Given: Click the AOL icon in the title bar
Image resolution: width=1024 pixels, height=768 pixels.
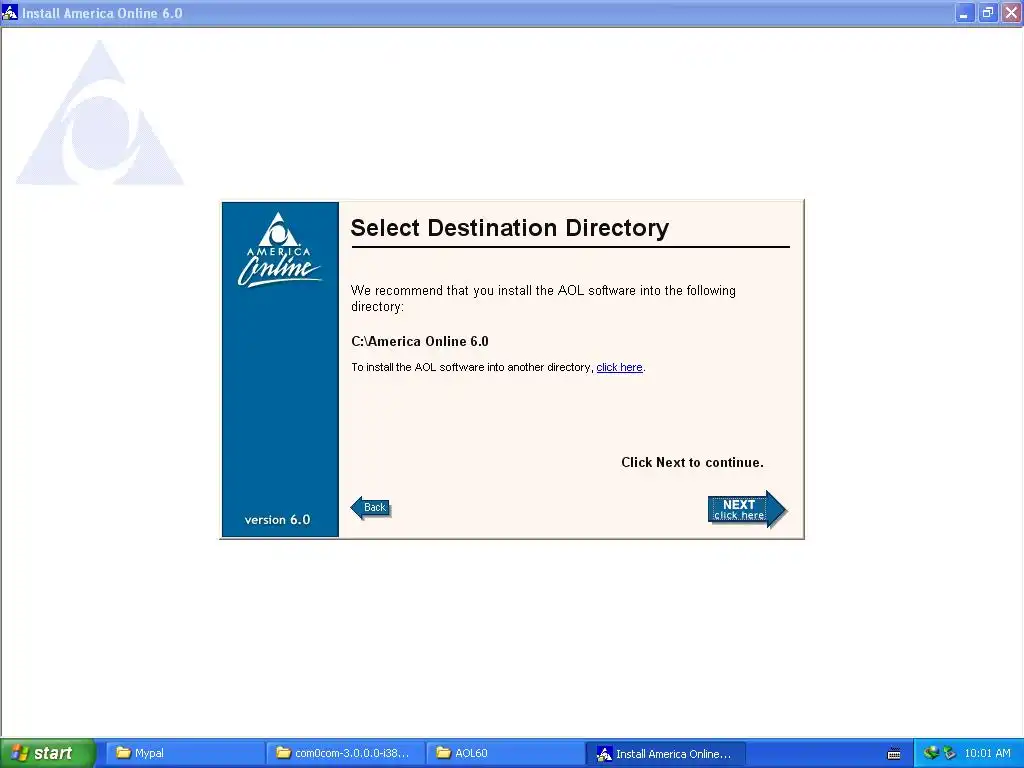Looking at the screenshot, I should [10, 12].
